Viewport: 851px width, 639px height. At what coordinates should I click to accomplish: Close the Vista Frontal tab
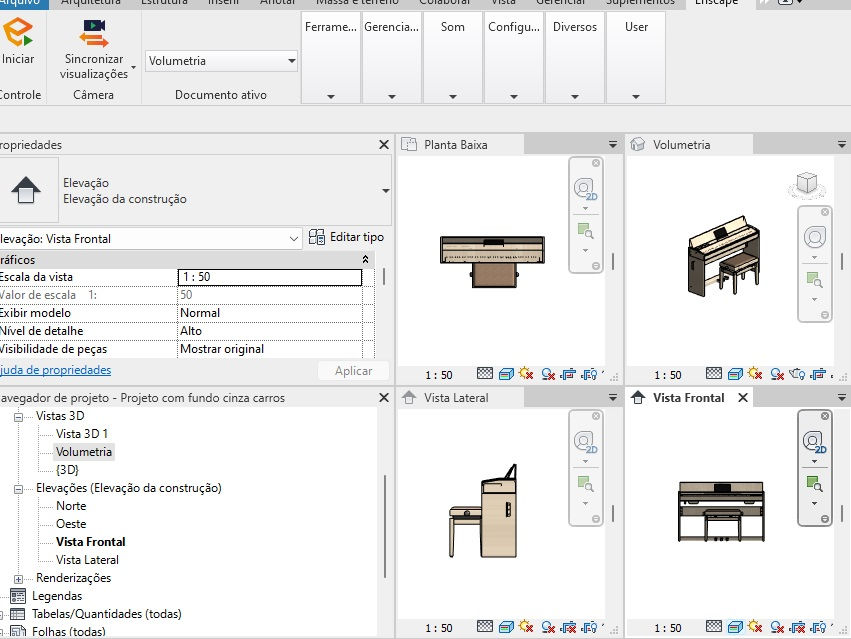pos(743,398)
